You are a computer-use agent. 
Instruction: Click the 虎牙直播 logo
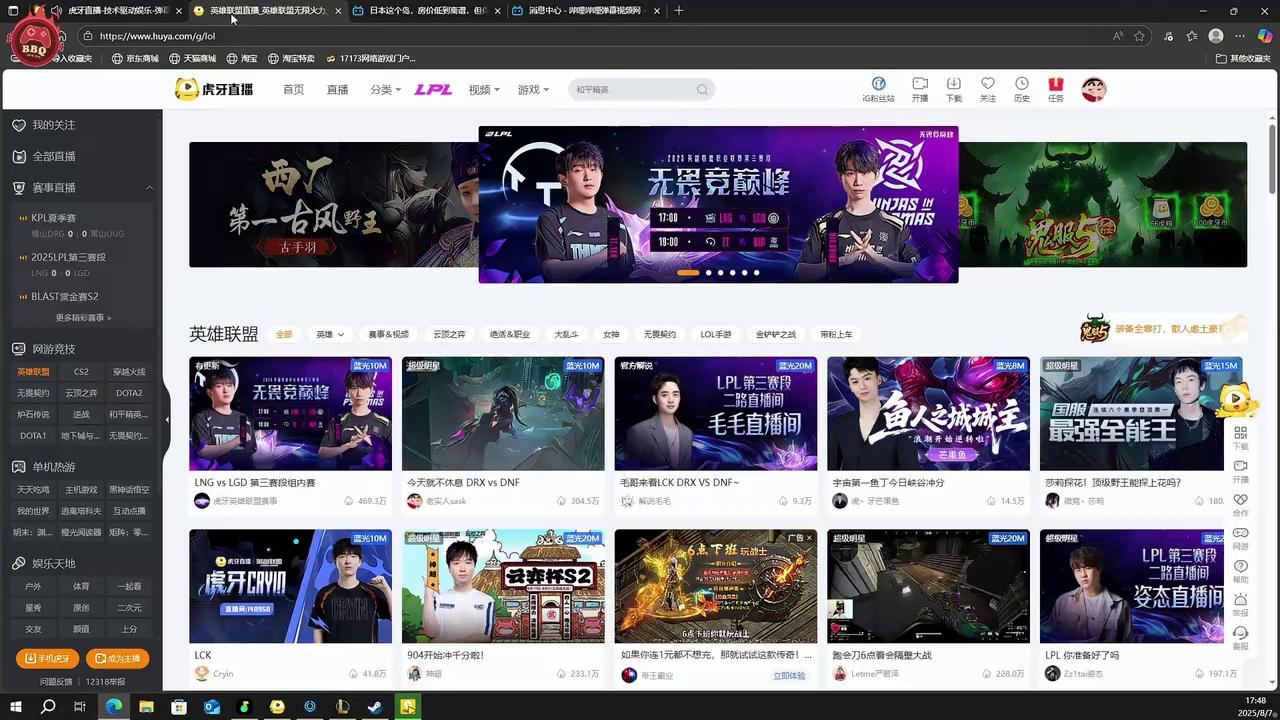tap(214, 89)
